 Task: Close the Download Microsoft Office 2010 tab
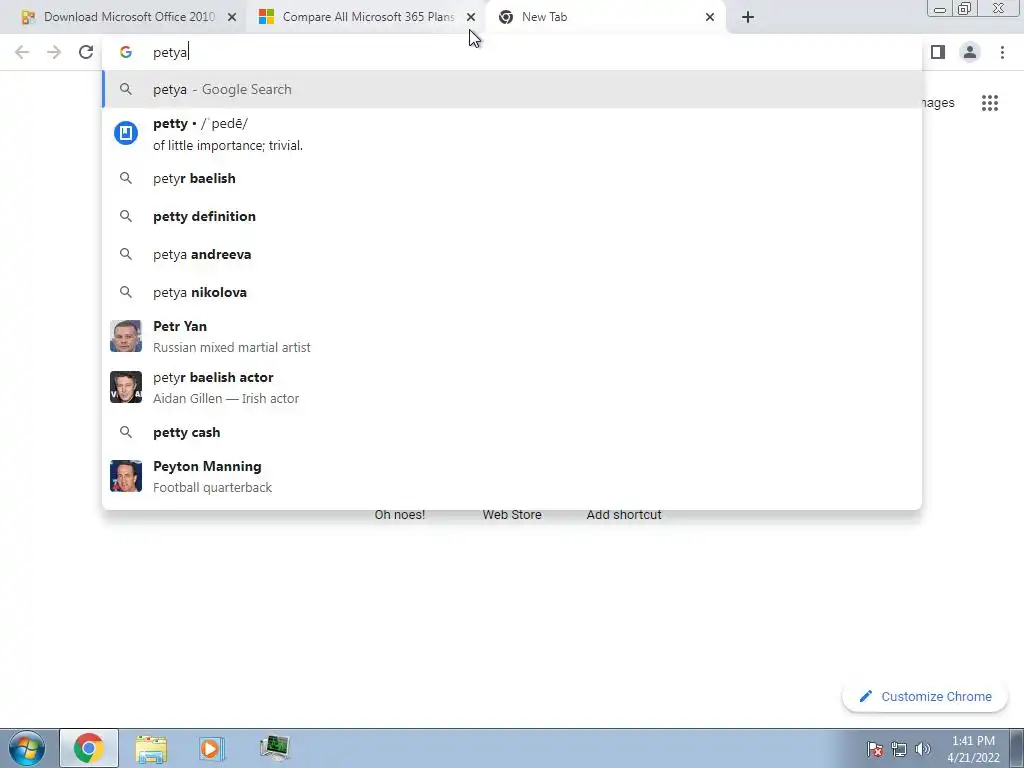pos(232,17)
